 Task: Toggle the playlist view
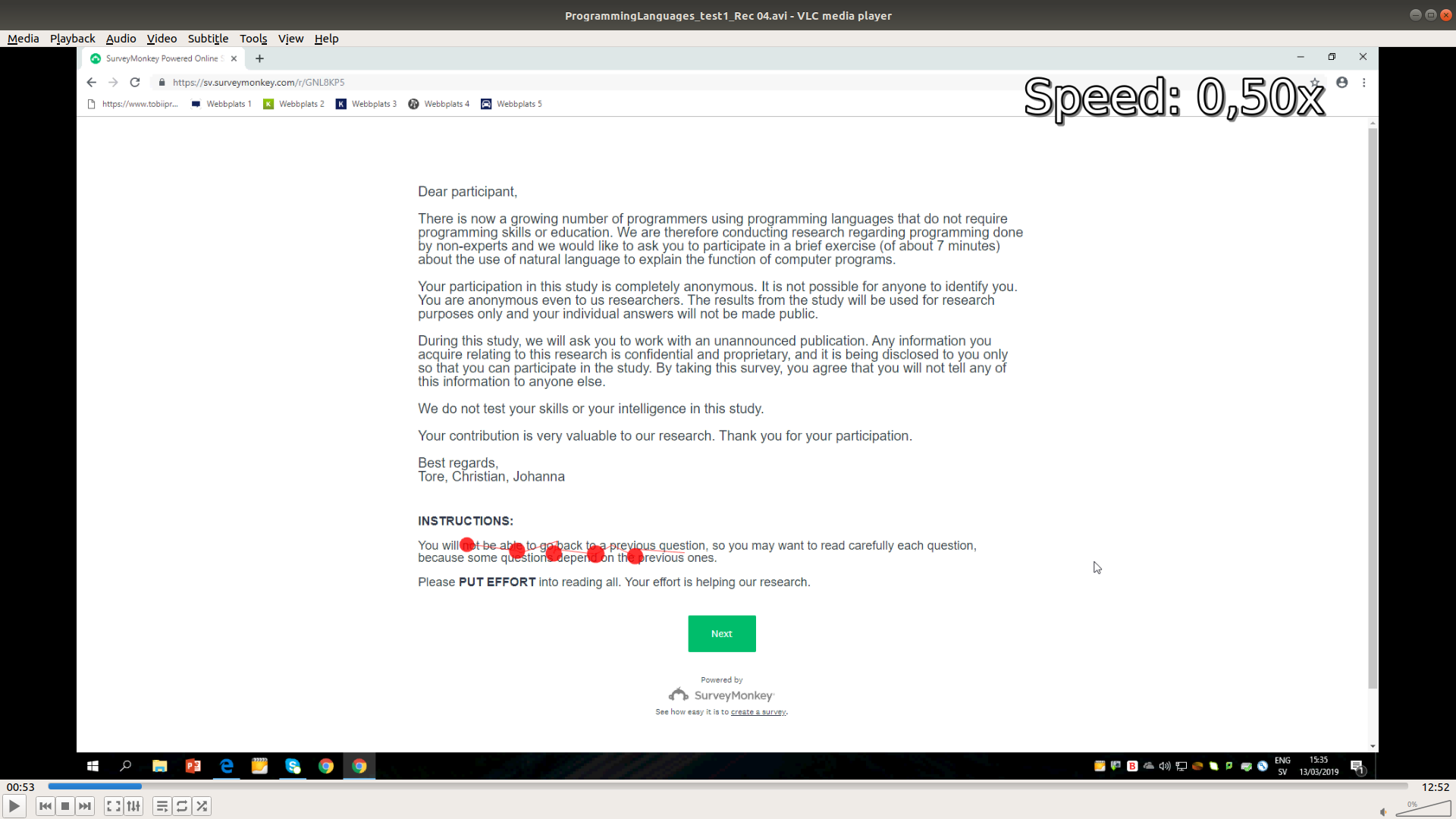coord(162,806)
